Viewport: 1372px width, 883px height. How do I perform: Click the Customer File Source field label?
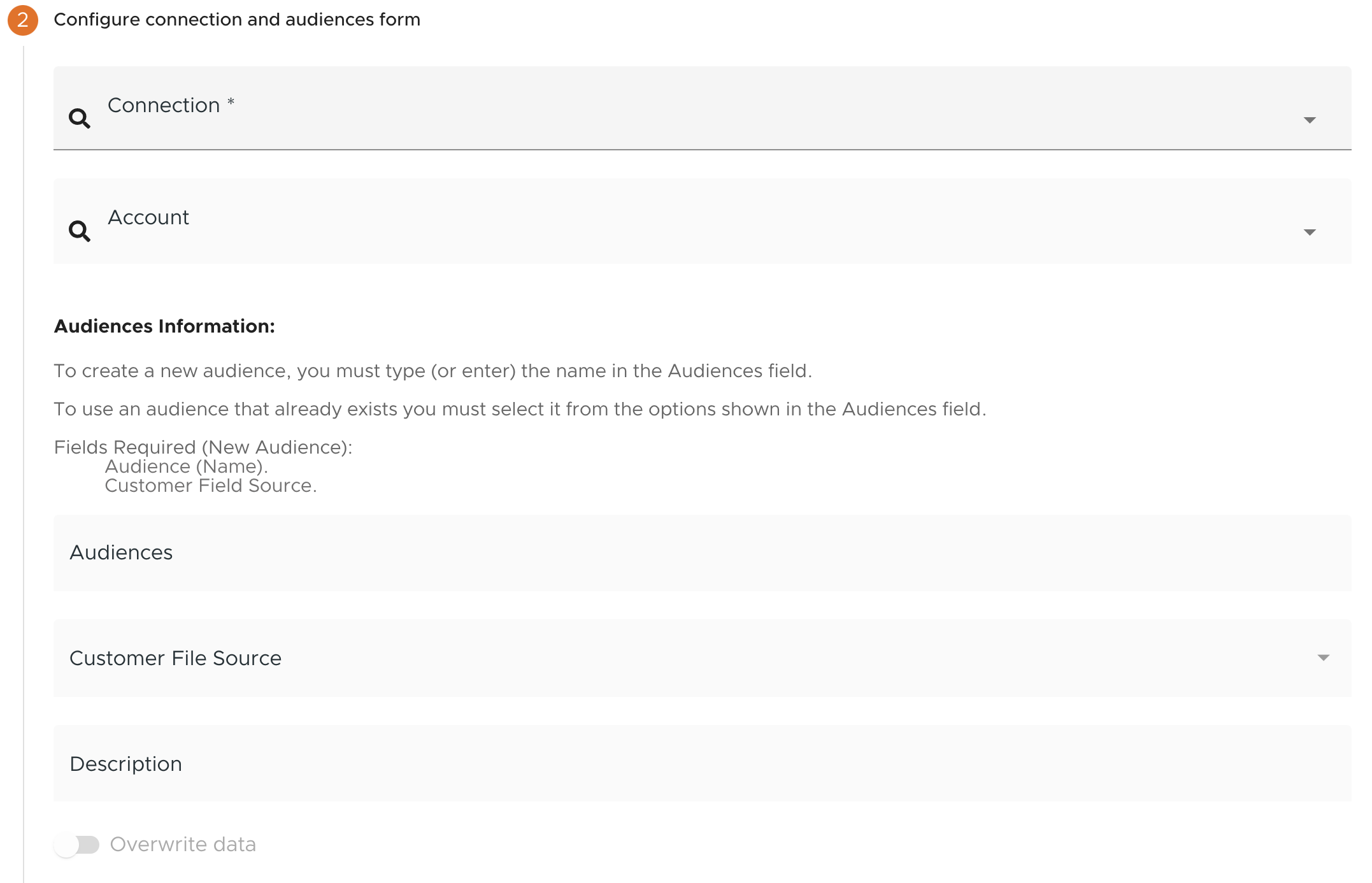(x=175, y=658)
